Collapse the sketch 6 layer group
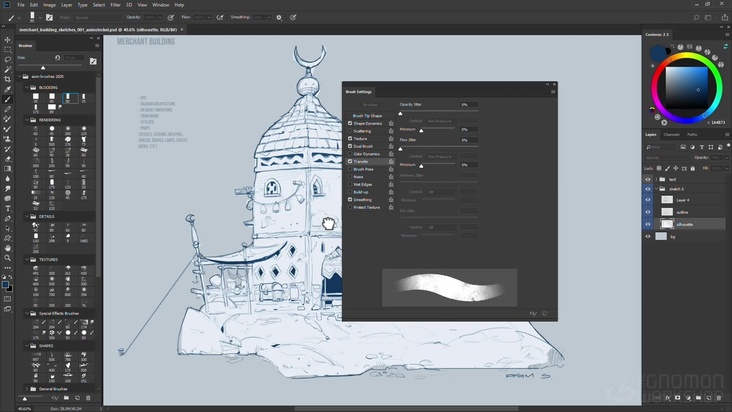The image size is (732, 412). (656, 189)
